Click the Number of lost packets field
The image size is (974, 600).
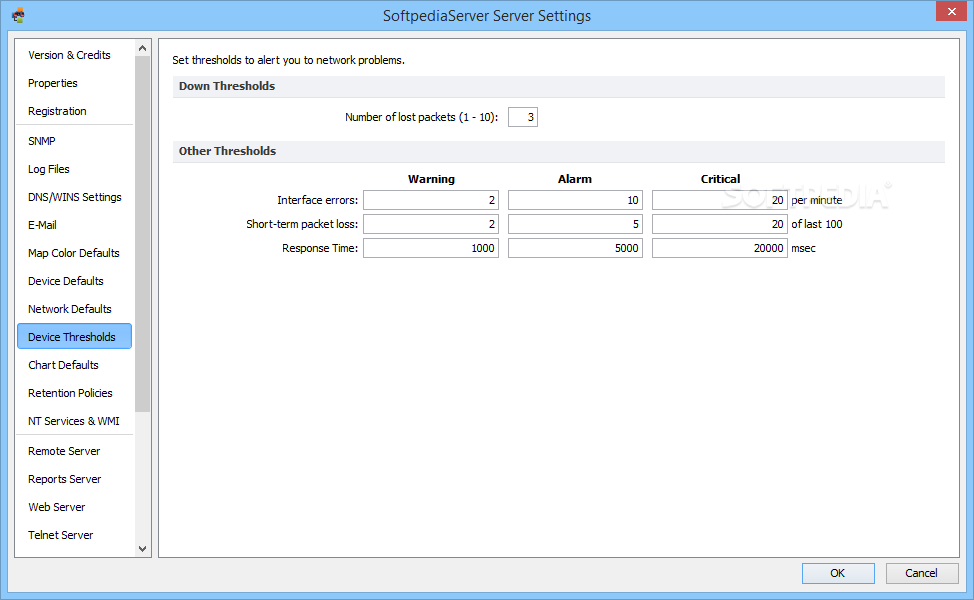[x=522, y=117]
